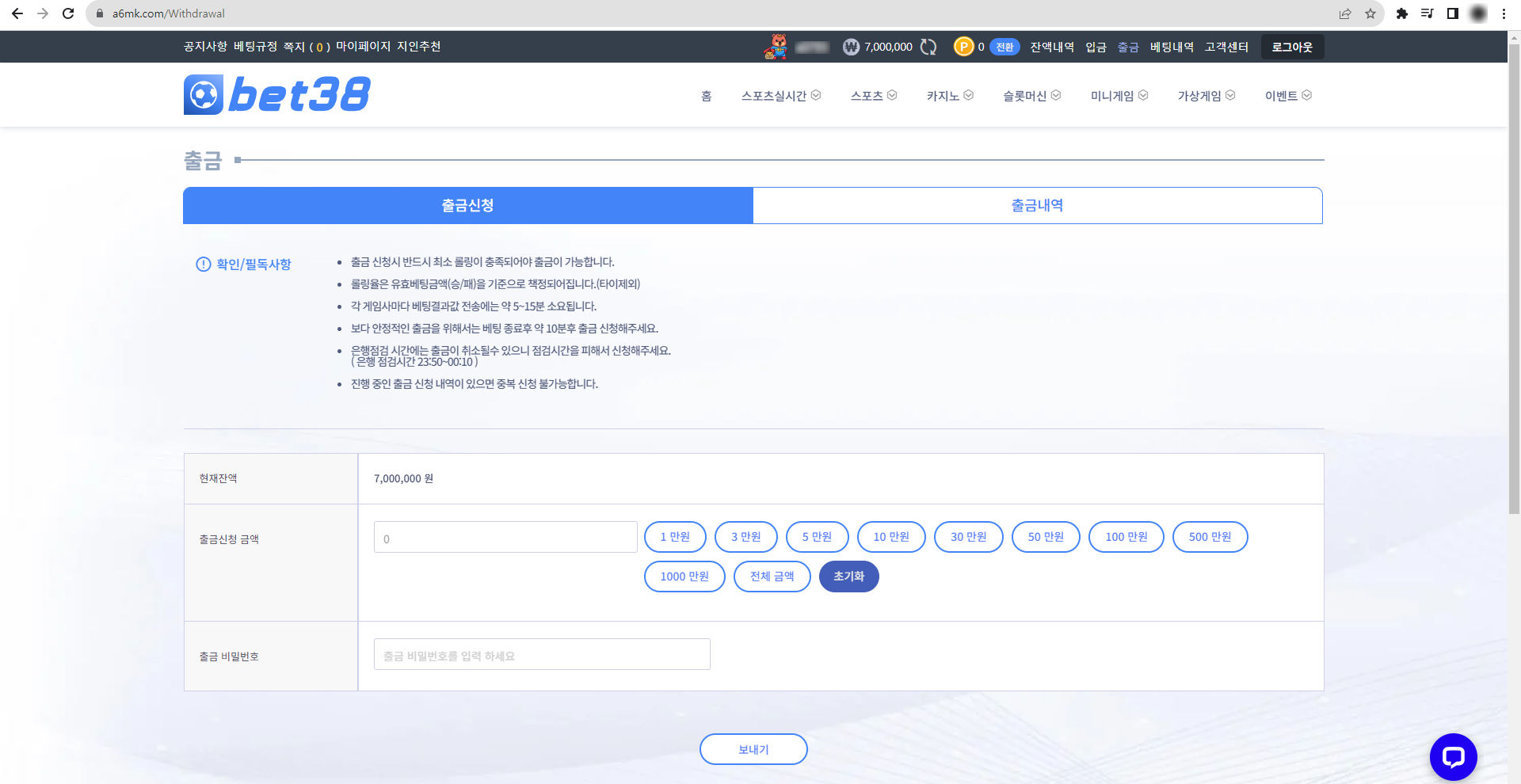
Task: Click the 확인/필독사항 info icon
Action: 204,265
